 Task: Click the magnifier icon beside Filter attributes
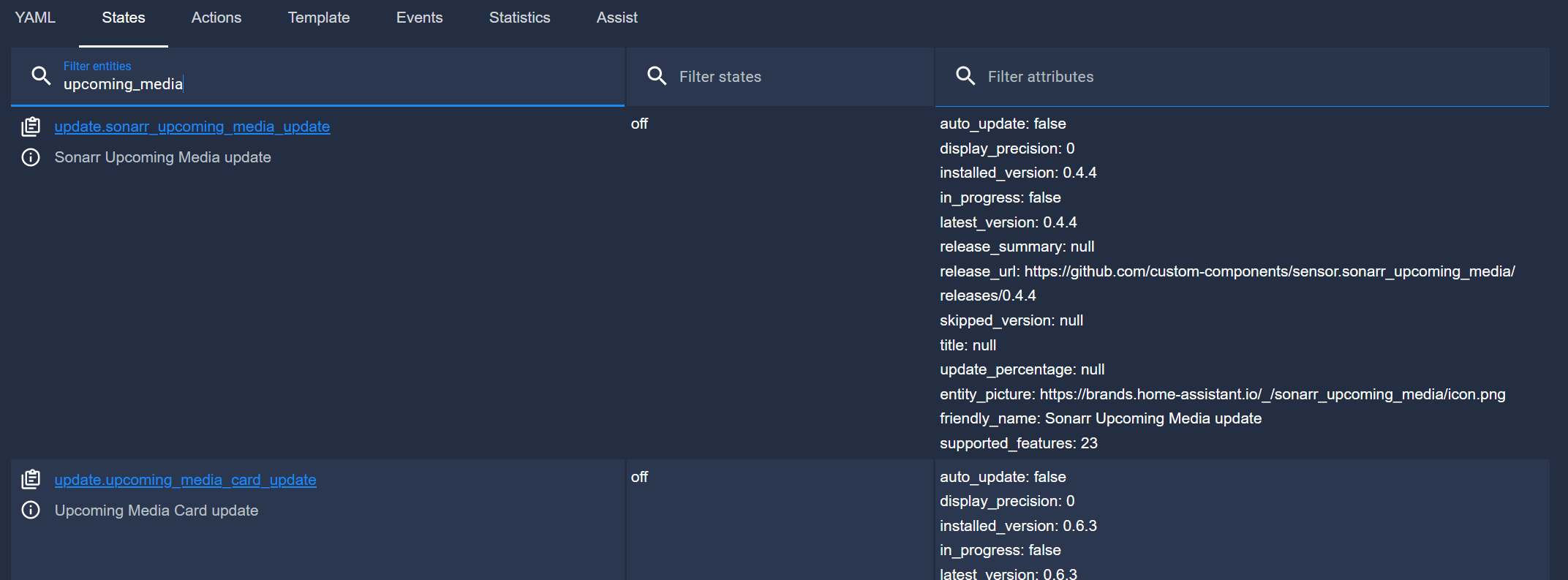[965, 76]
